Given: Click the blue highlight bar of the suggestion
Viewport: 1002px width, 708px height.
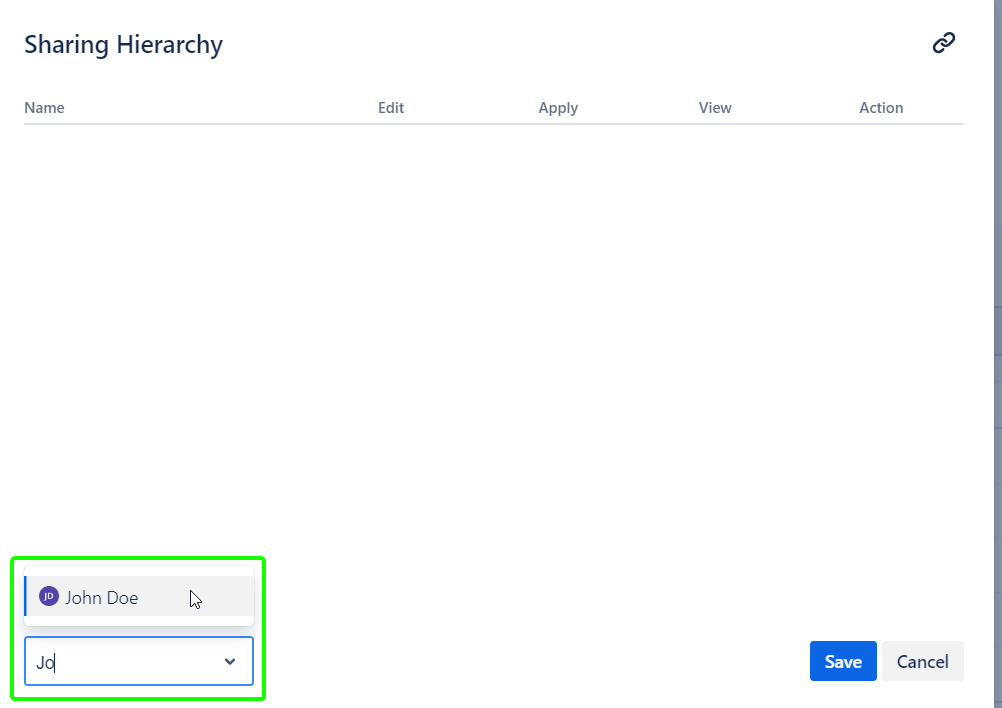Looking at the screenshot, I should [x=26, y=597].
